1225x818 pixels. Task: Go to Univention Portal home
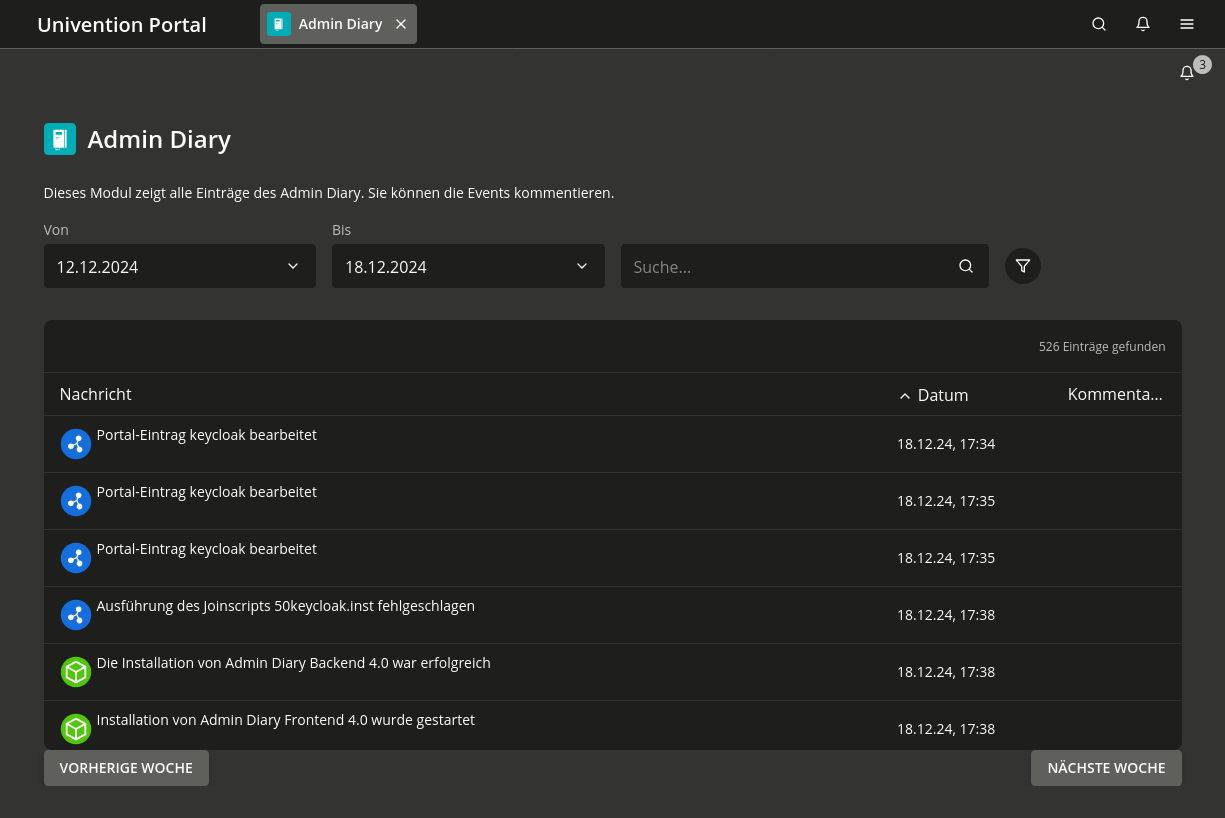click(x=122, y=25)
